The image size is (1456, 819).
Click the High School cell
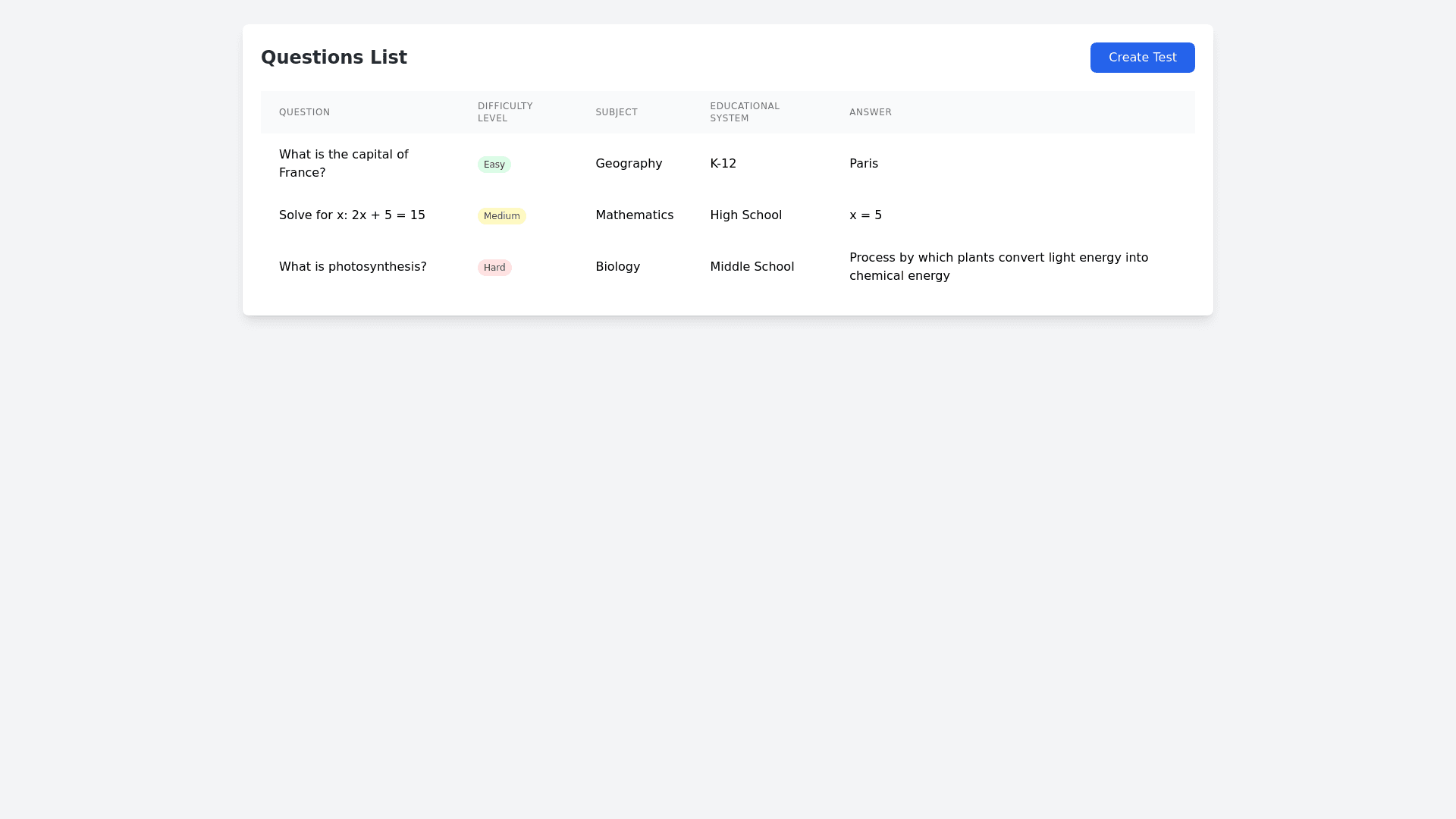[x=745, y=215]
